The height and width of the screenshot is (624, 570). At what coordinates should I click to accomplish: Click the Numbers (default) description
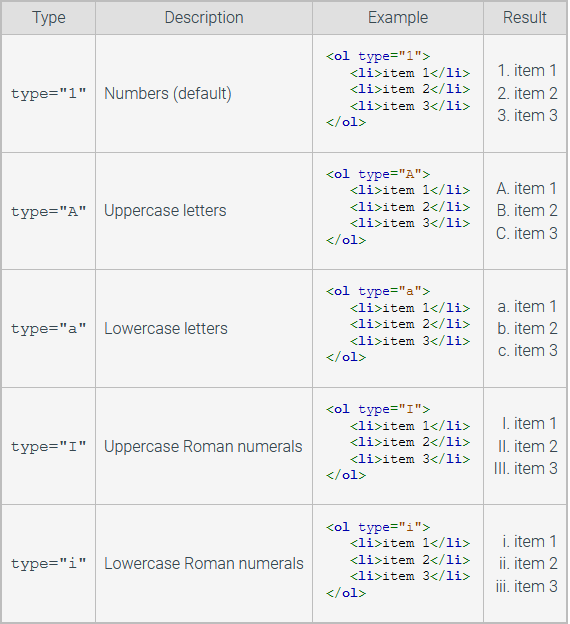tap(168, 94)
